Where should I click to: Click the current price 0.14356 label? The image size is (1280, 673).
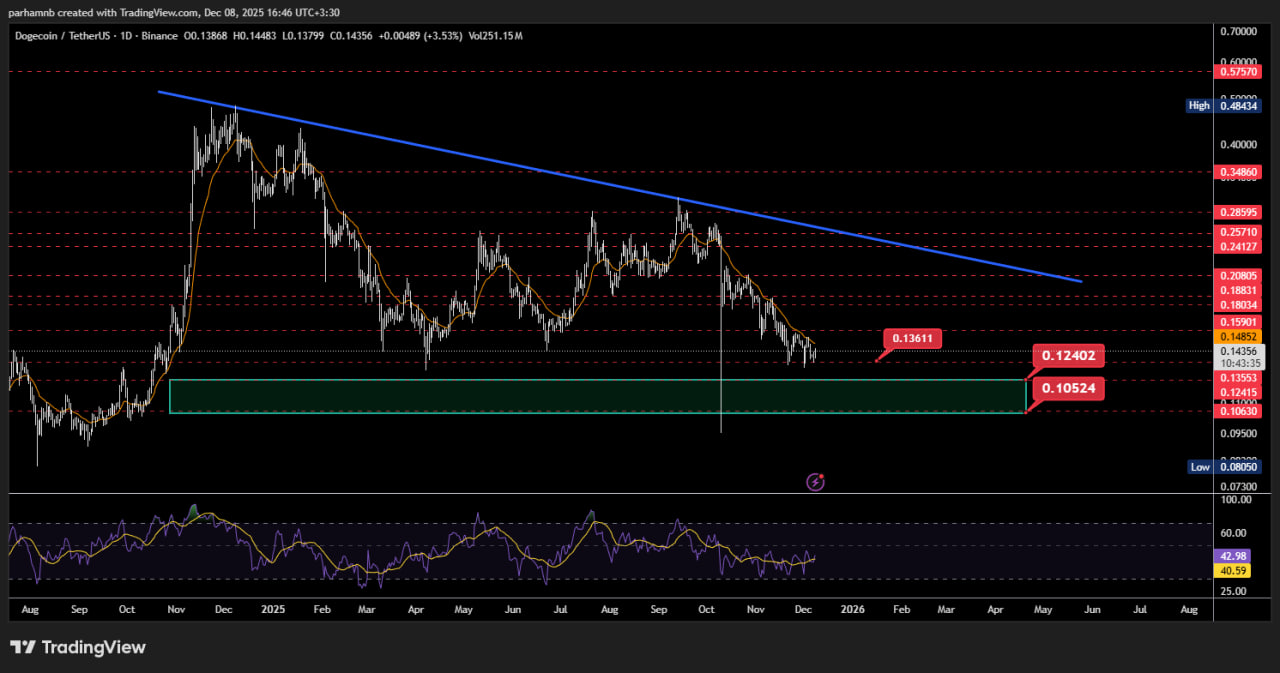[1240, 351]
